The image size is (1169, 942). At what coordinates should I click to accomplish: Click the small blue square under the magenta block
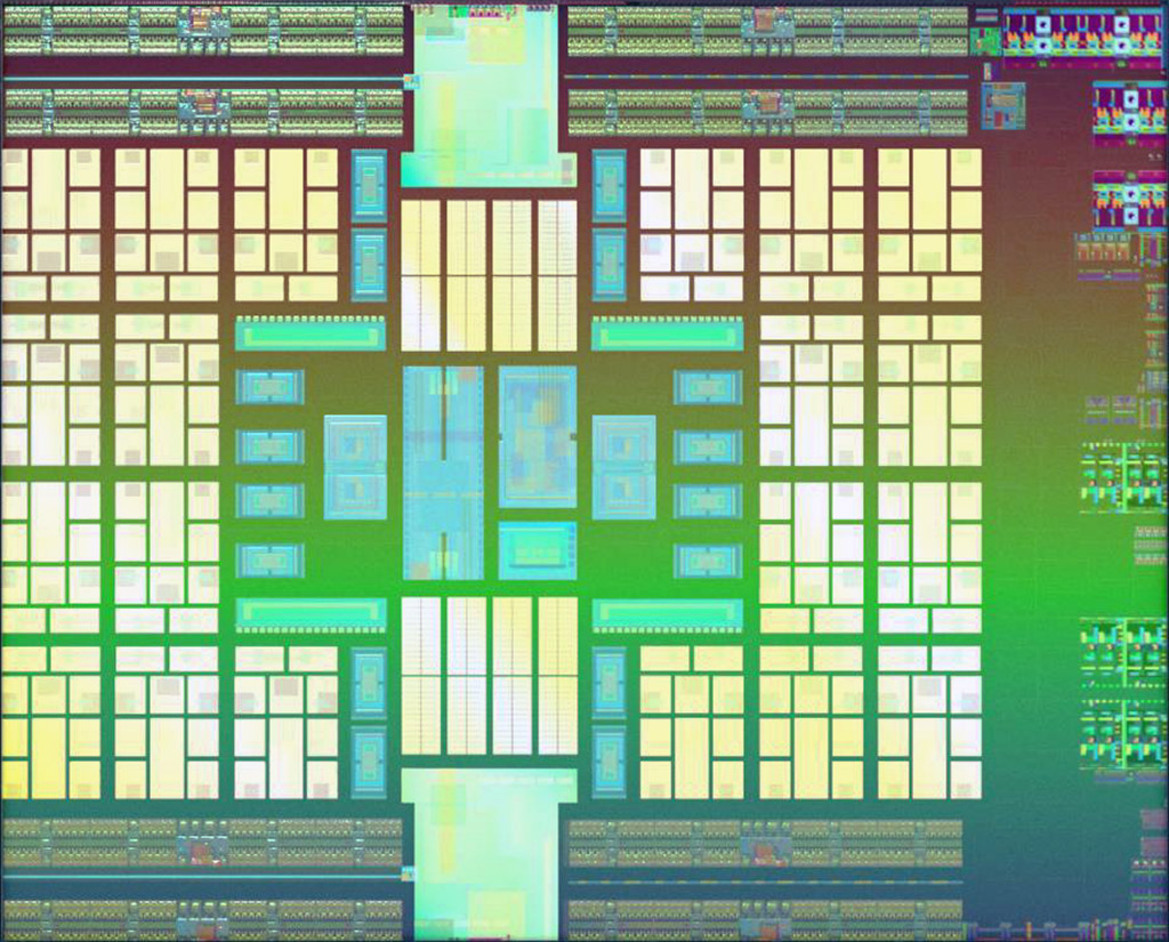point(1003,106)
